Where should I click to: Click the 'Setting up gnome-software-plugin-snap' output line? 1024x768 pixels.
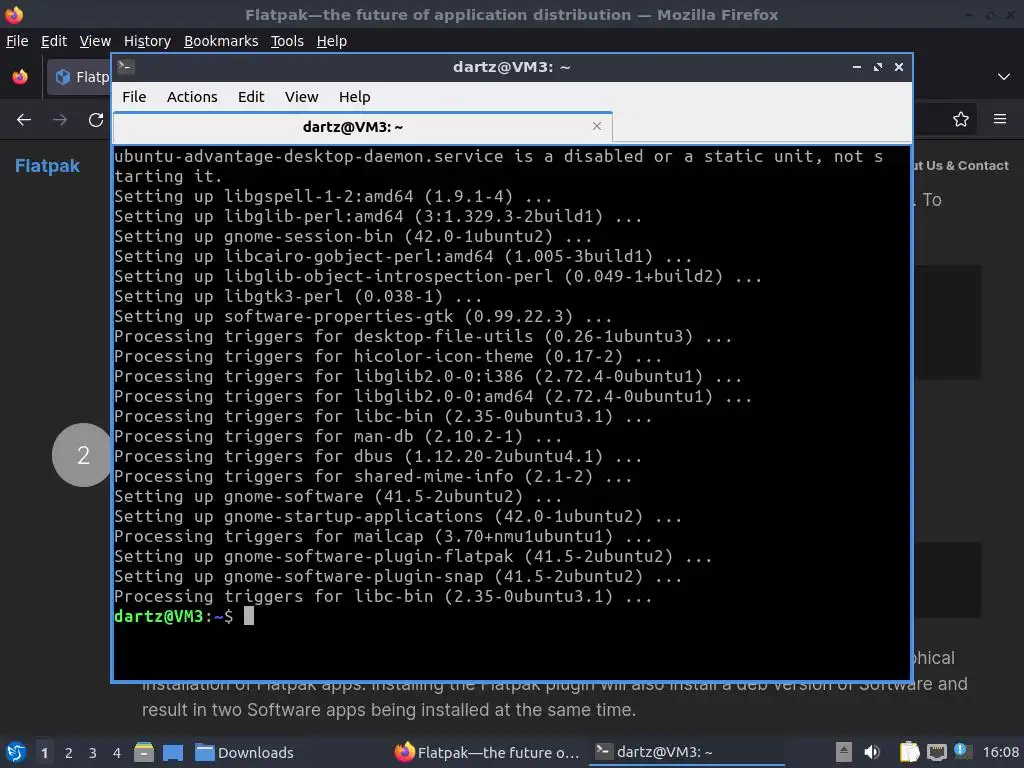click(398, 577)
